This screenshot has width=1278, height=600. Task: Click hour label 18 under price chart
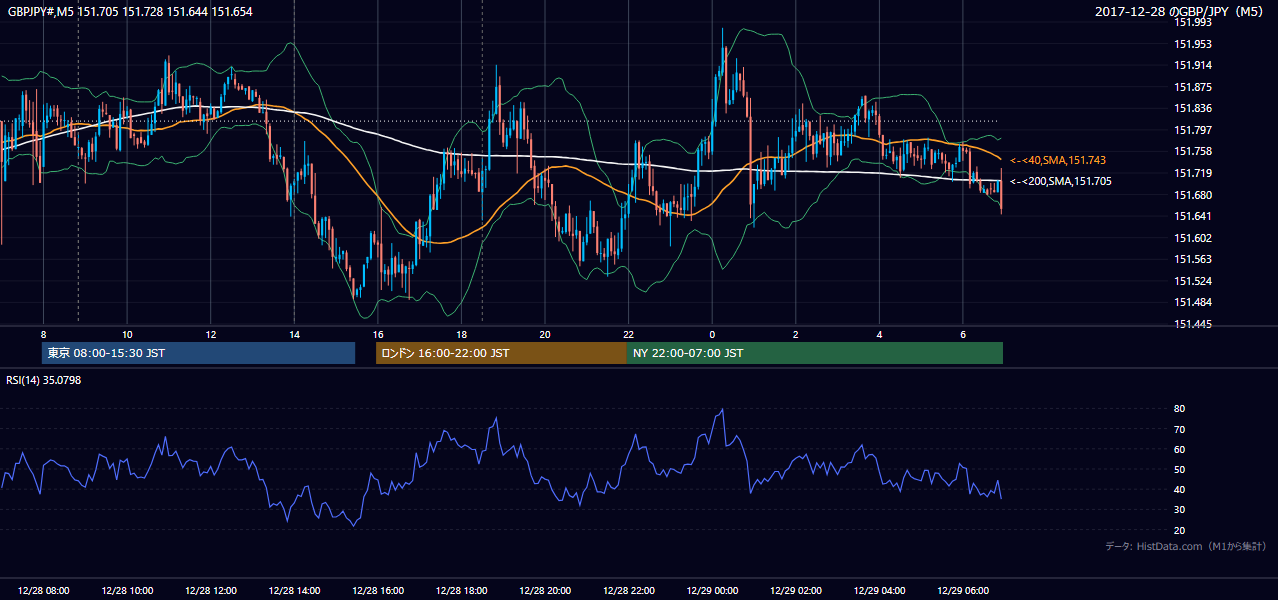click(x=461, y=334)
